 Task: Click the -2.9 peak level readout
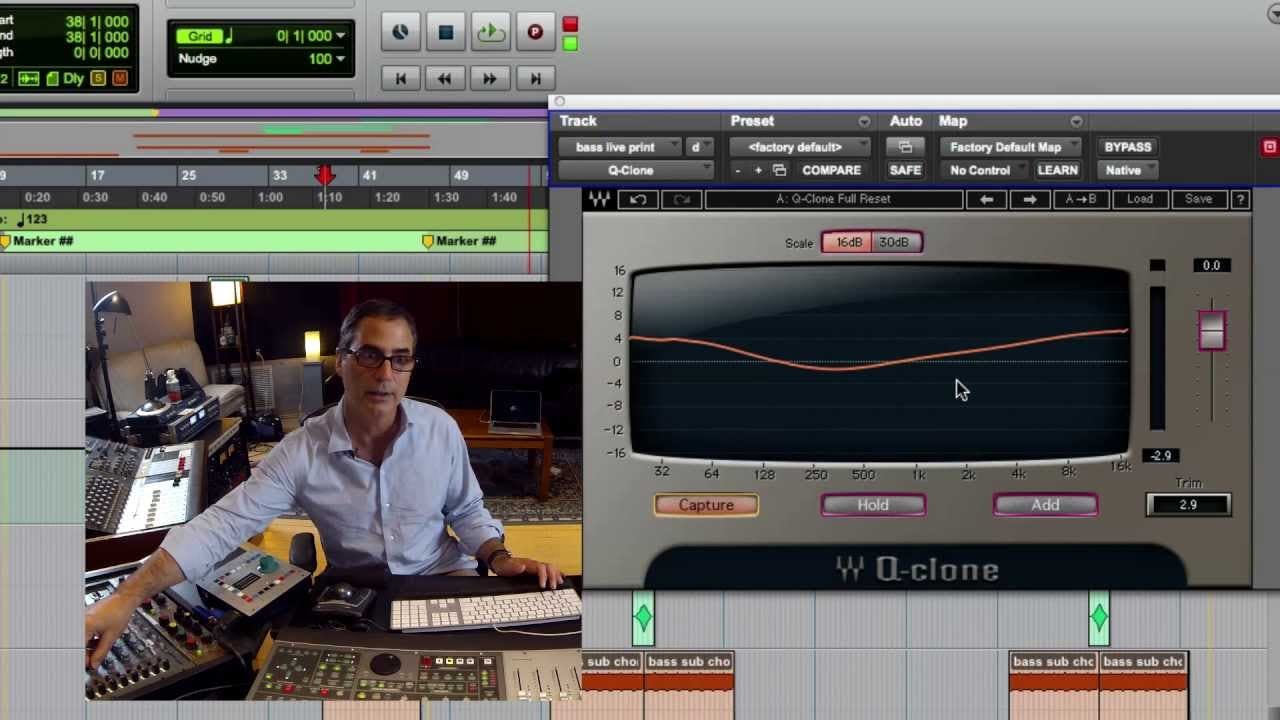click(x=1160, y=455)
